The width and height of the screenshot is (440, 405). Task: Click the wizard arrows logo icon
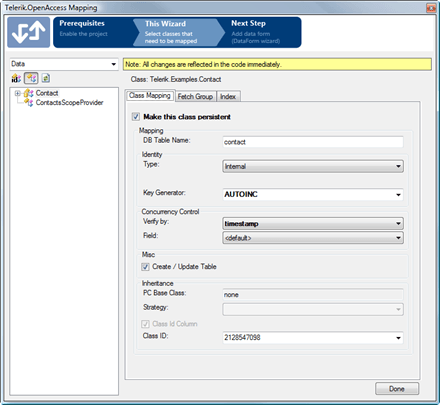pyautogui.click(x=29, y=32)
